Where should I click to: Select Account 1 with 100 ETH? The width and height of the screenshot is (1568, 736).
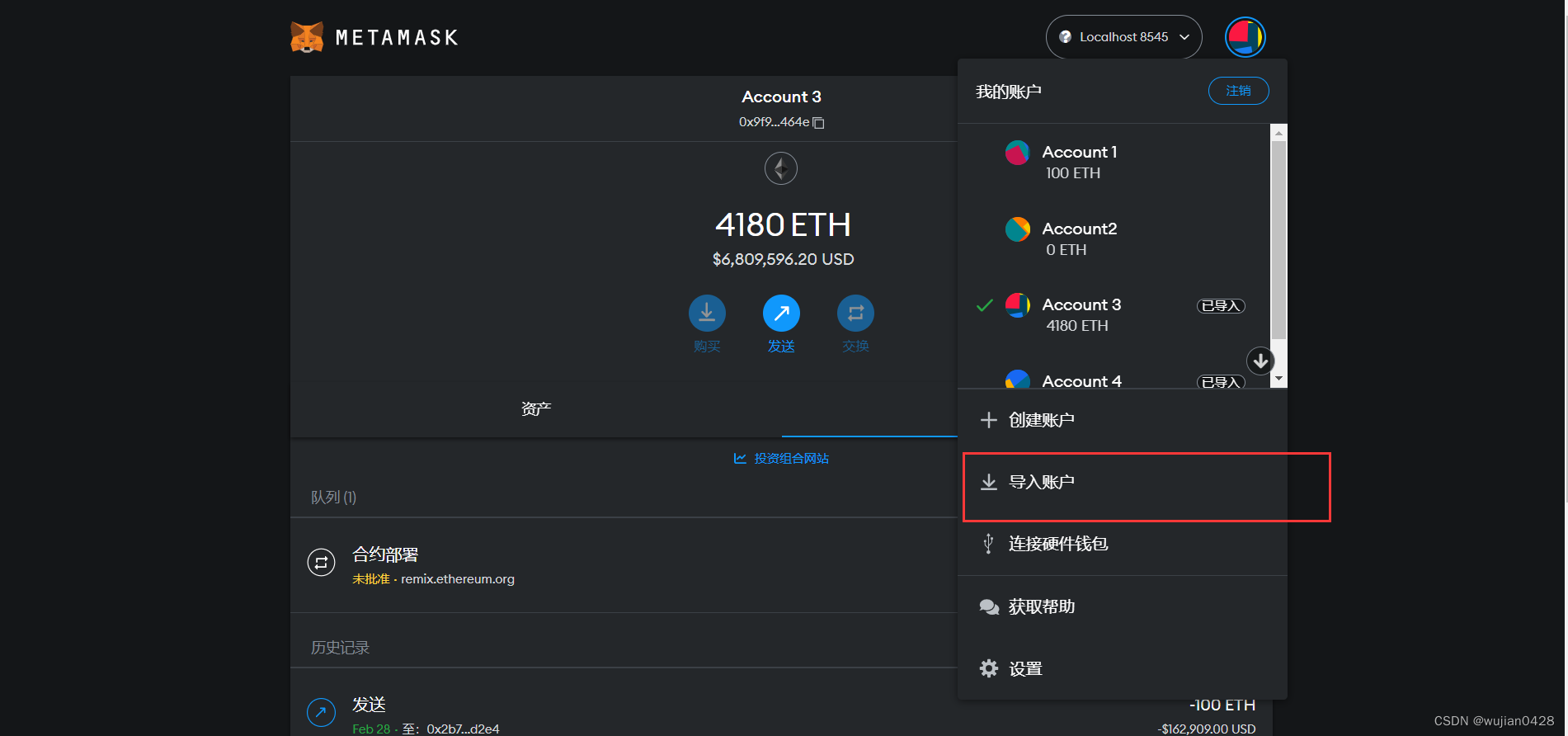(x=1114, y=162)
